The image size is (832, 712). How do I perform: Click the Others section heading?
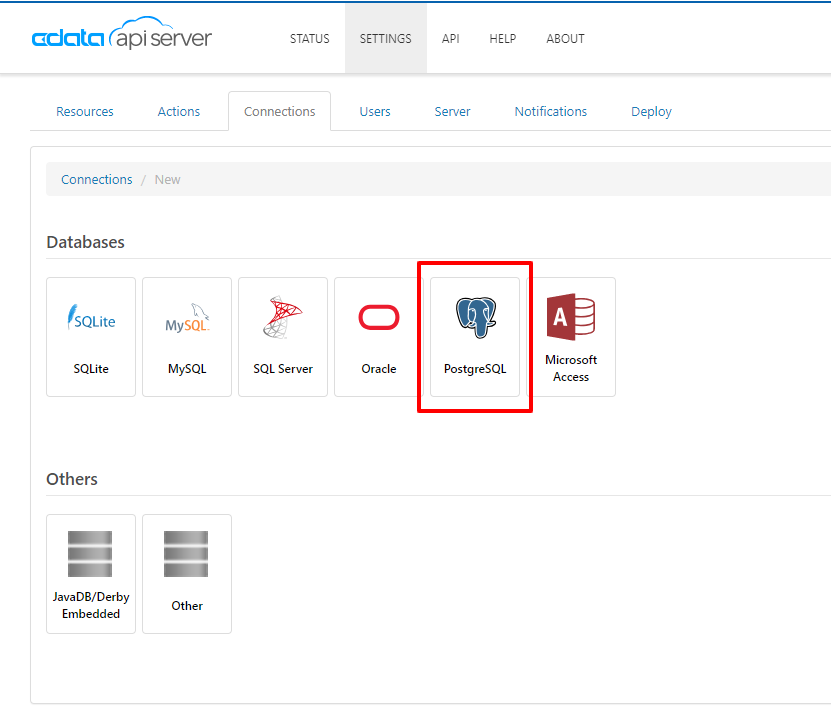click(x=72, y=479)
